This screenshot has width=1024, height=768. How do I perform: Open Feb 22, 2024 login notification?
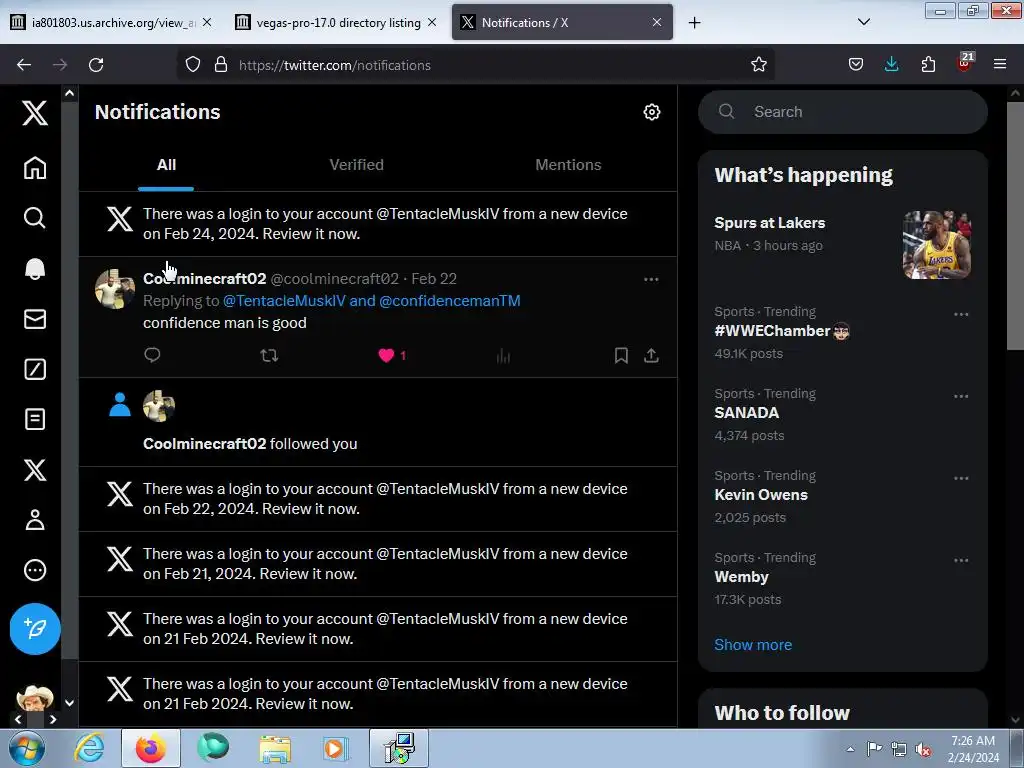(x=378, y=499)
